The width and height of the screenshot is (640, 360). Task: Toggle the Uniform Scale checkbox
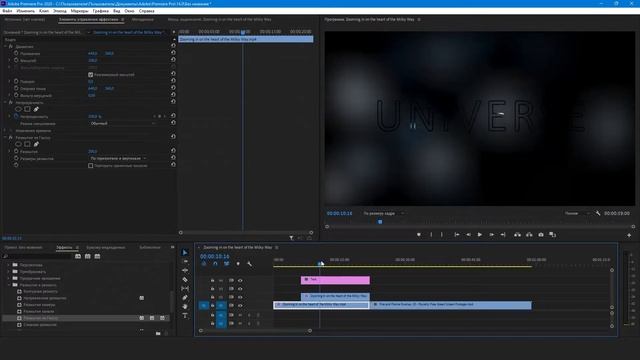(x=91, y=75)
